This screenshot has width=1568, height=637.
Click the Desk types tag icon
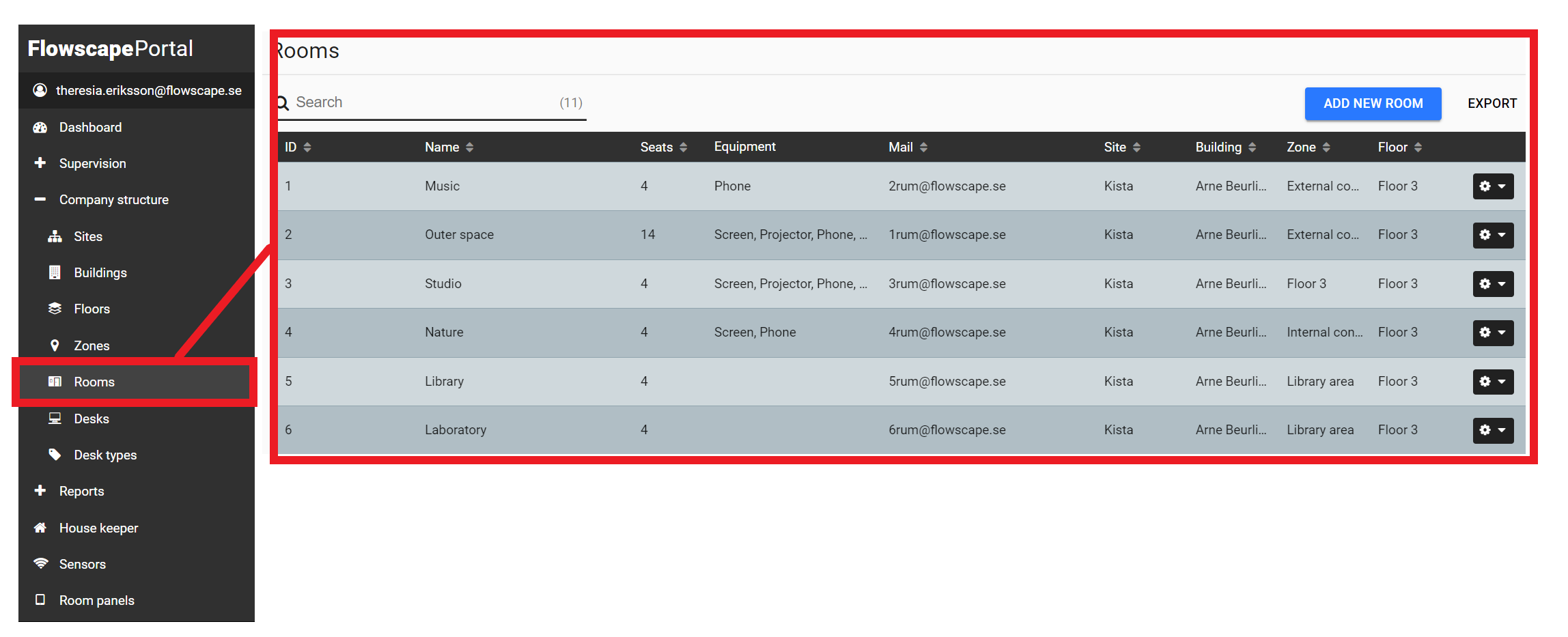click(55, 455)
